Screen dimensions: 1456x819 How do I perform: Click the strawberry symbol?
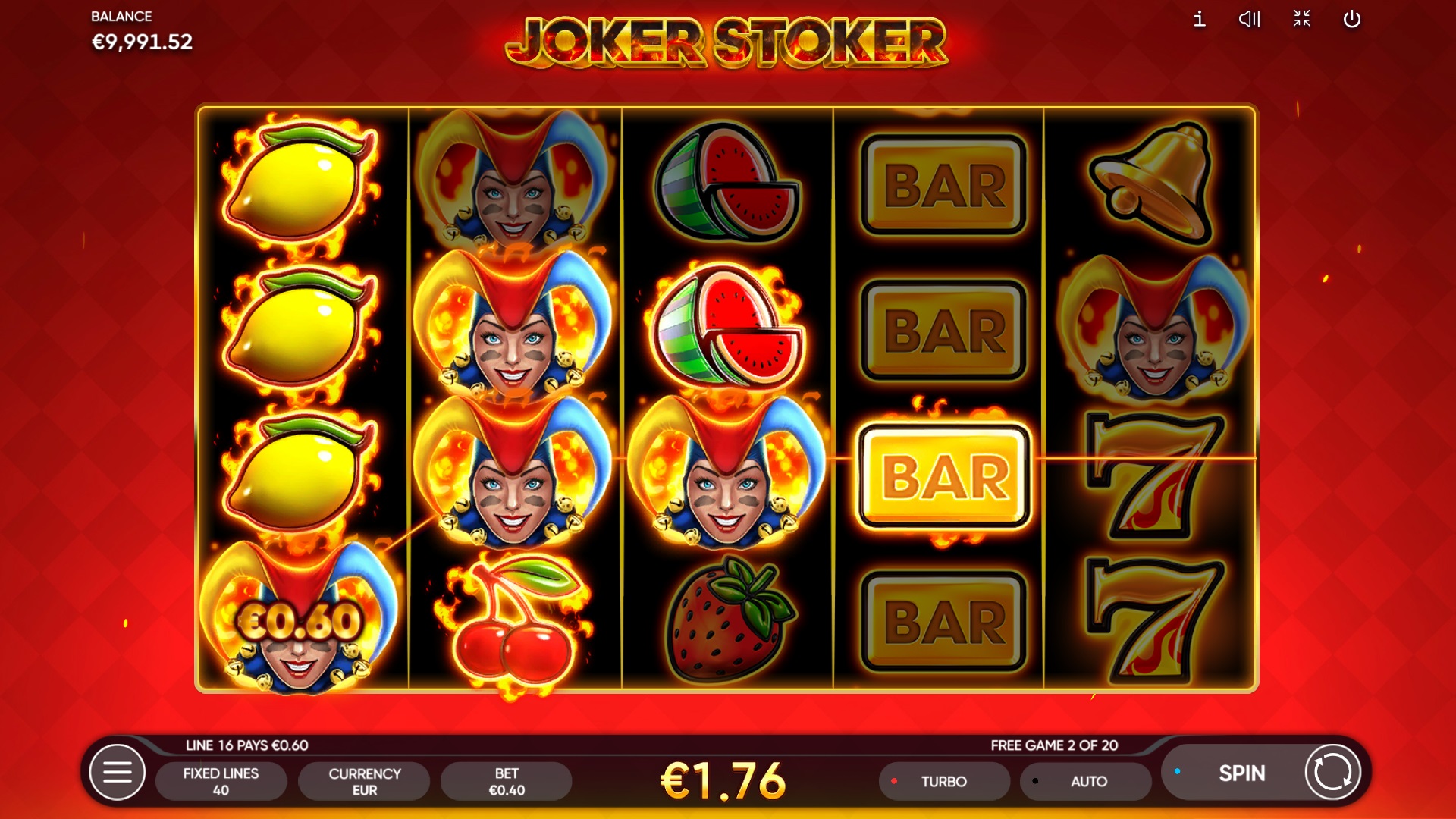coord(730,618)
